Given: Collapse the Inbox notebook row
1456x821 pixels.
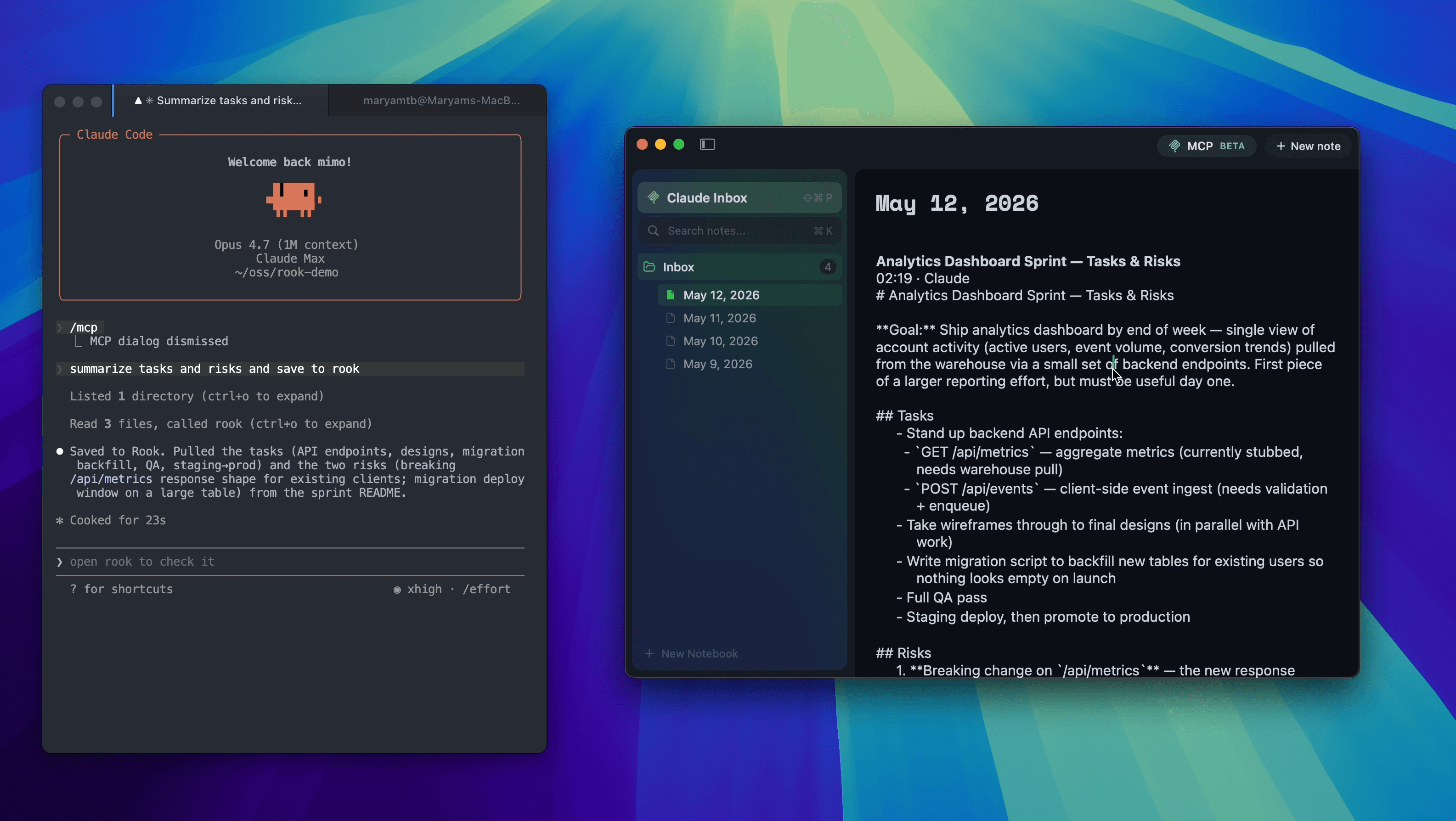Looking at the screenshot, I should point(739,267).
